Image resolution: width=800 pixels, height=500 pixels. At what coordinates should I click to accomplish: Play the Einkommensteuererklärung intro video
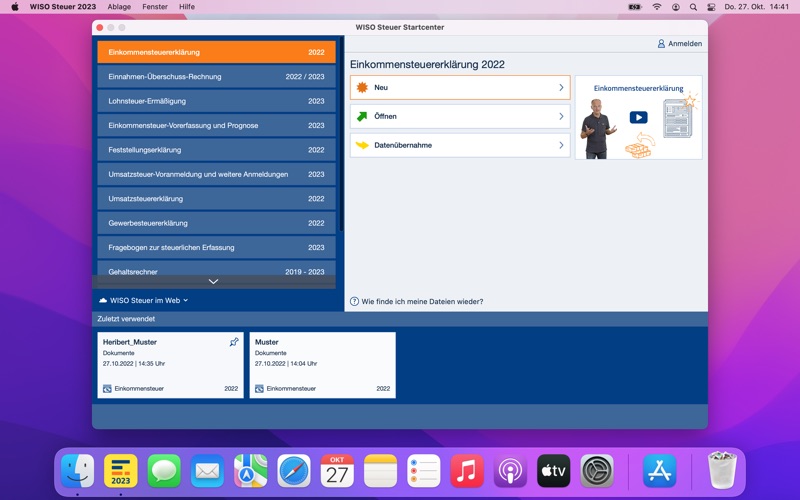638,117
